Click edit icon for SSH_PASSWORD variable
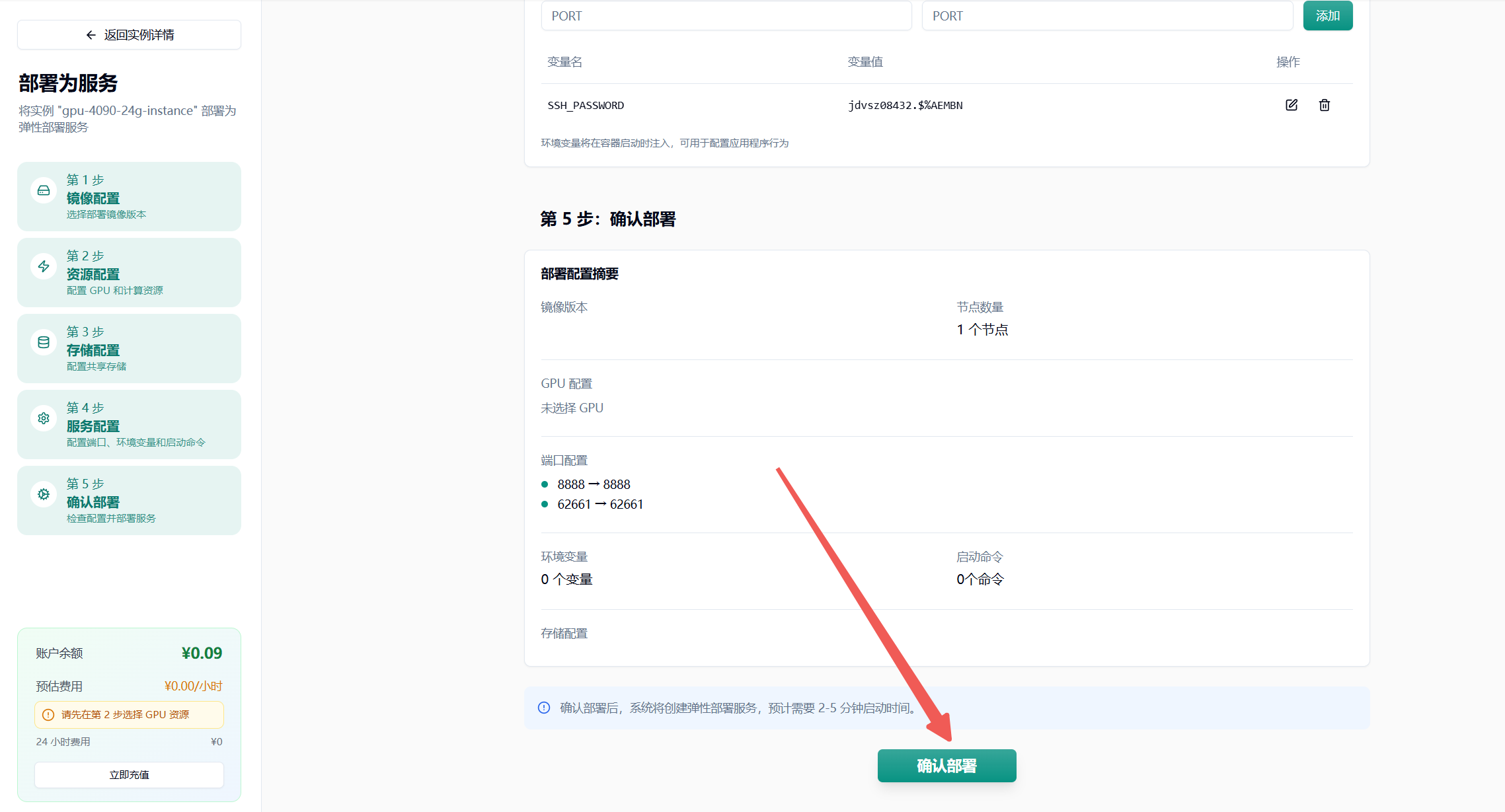1505x812 pixels. point(1291,105)
